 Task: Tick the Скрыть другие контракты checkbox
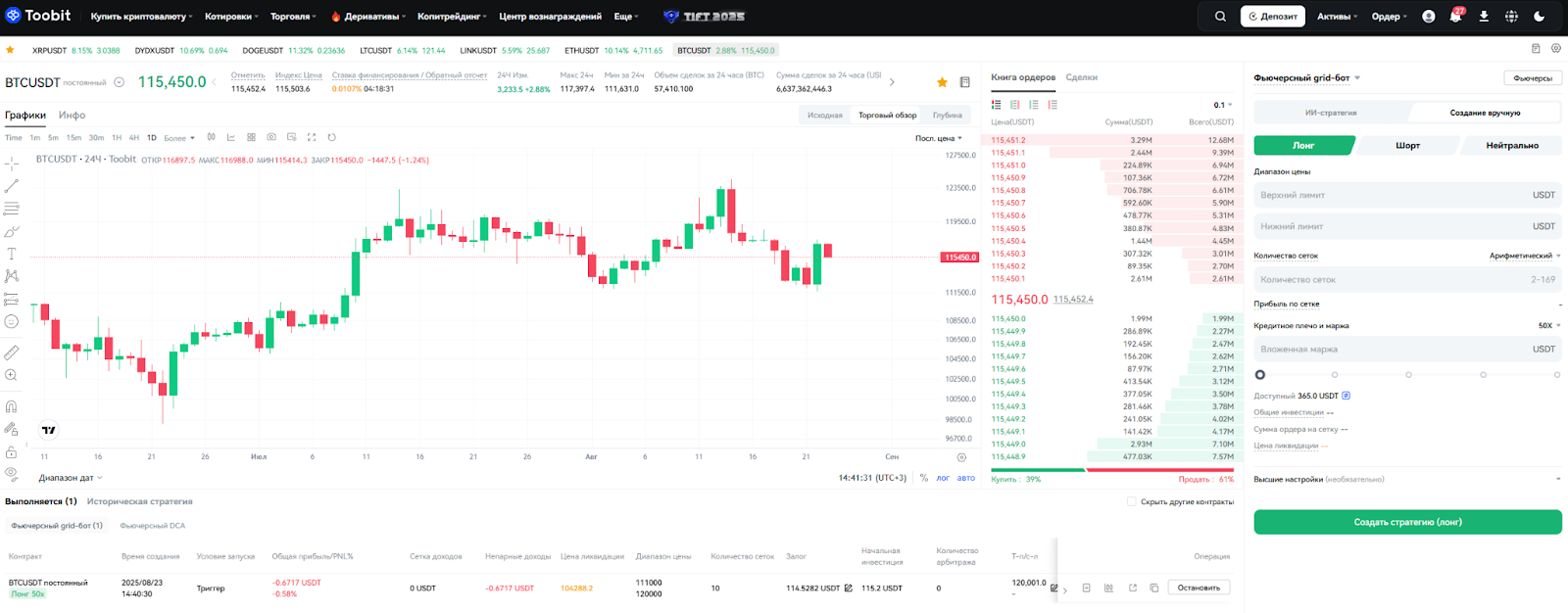point(1131,501)
